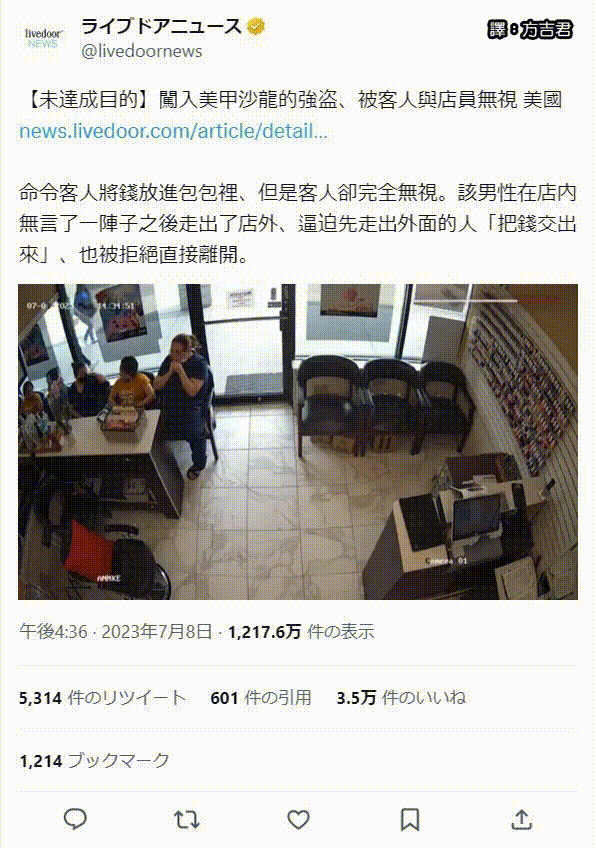Image resolution: width=596 pixels, height=848 pixels.
Task: Click the 1,214 ブックマーク count
Action: (x=95, y=761)
